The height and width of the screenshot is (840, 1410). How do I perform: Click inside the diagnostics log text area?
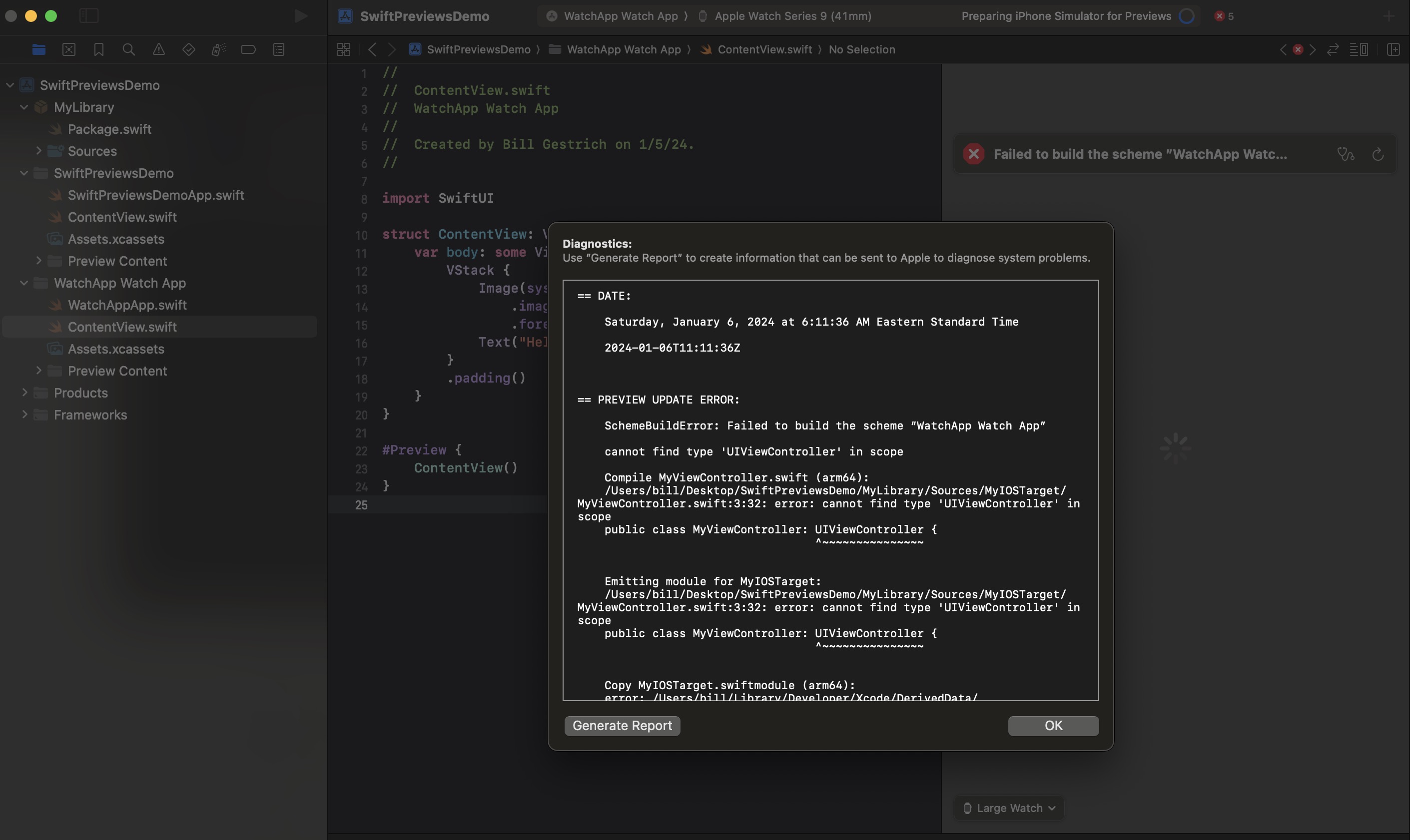click(830, 490)
